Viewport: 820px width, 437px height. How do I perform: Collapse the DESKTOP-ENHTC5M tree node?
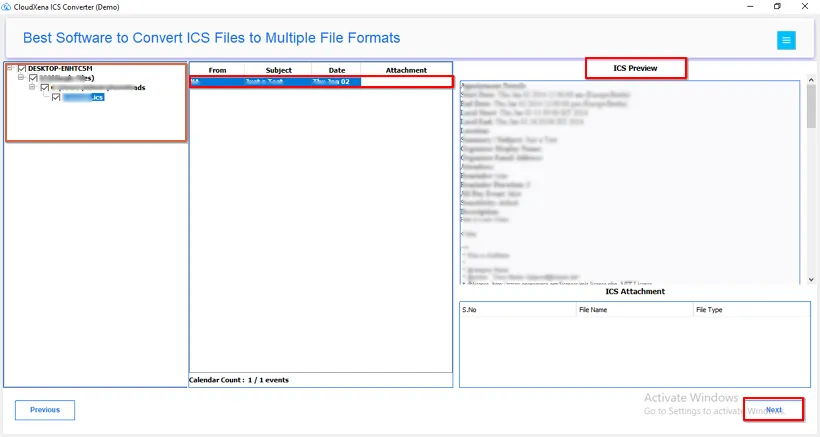9,68
